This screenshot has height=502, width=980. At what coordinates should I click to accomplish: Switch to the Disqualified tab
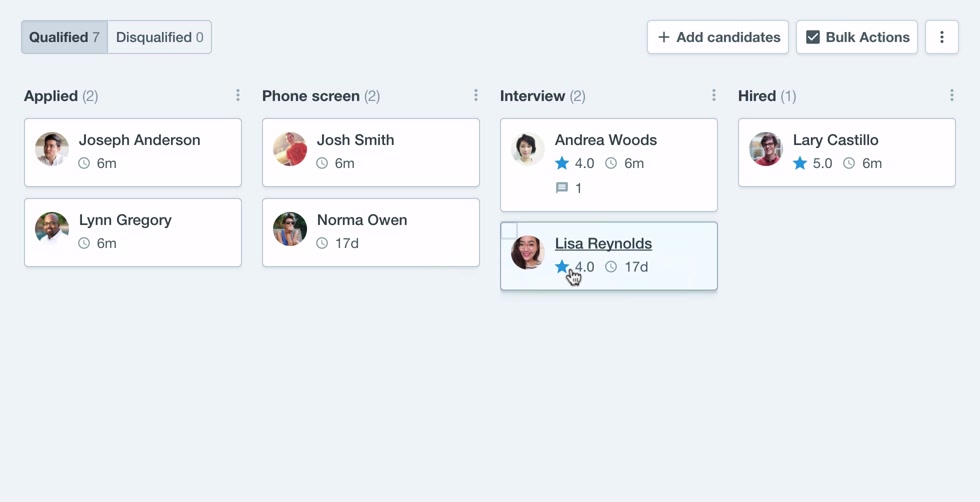[x=159, y=37]
